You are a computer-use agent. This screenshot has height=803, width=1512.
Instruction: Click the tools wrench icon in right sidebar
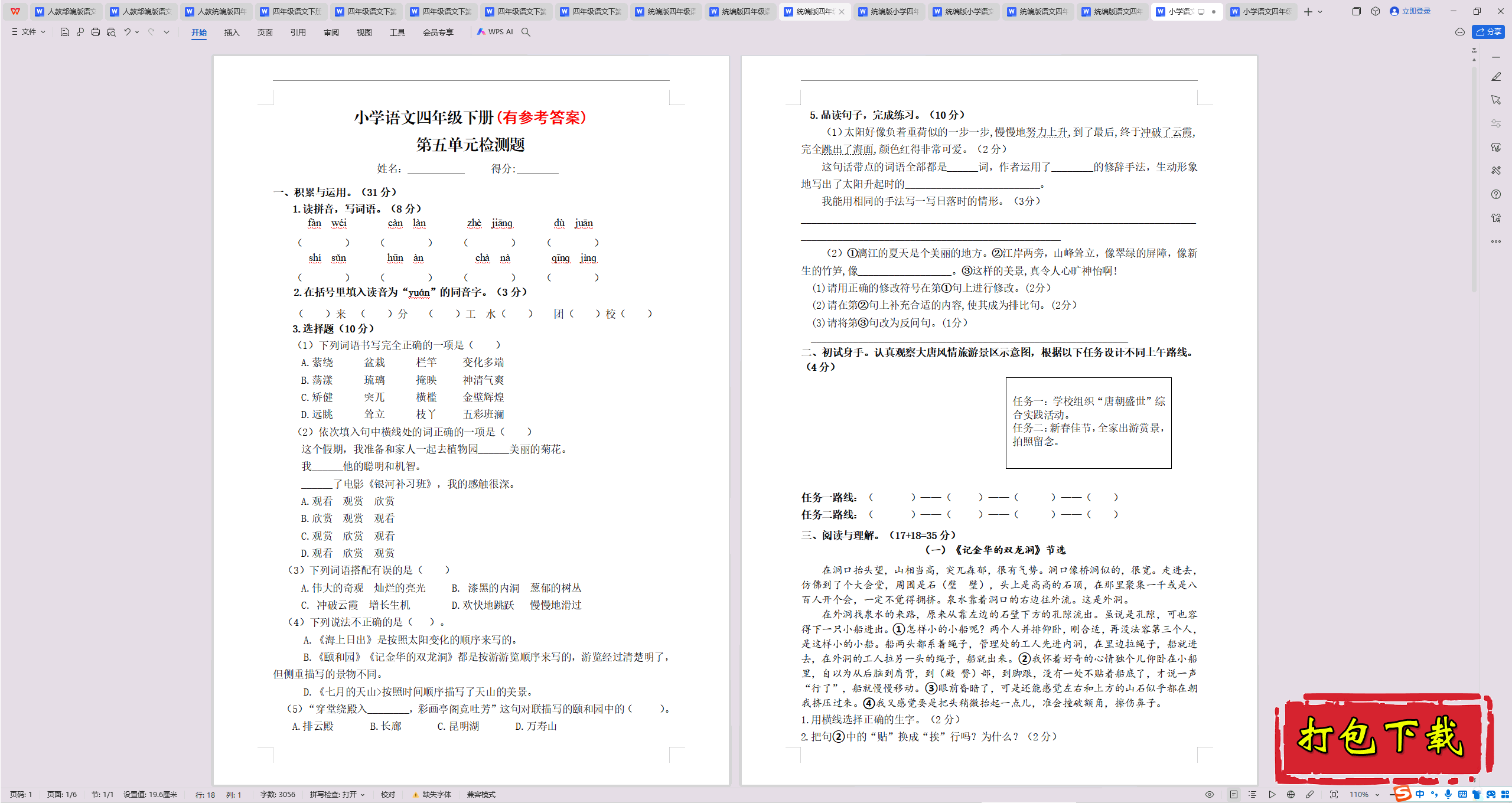[x=1496, y=171]
